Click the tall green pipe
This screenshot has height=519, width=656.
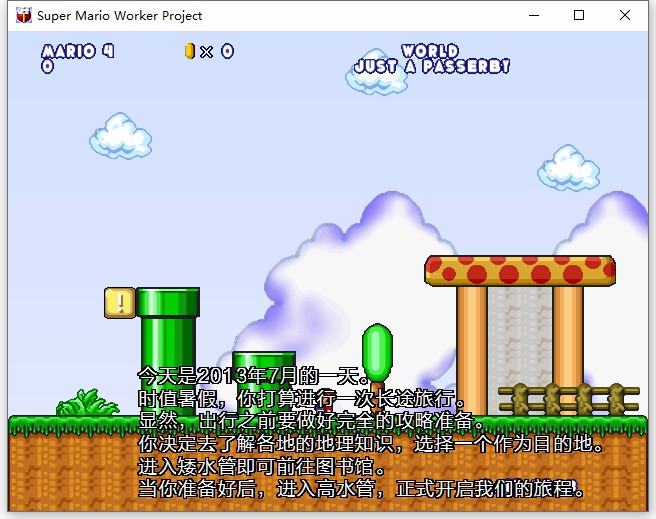click(168, 351)
